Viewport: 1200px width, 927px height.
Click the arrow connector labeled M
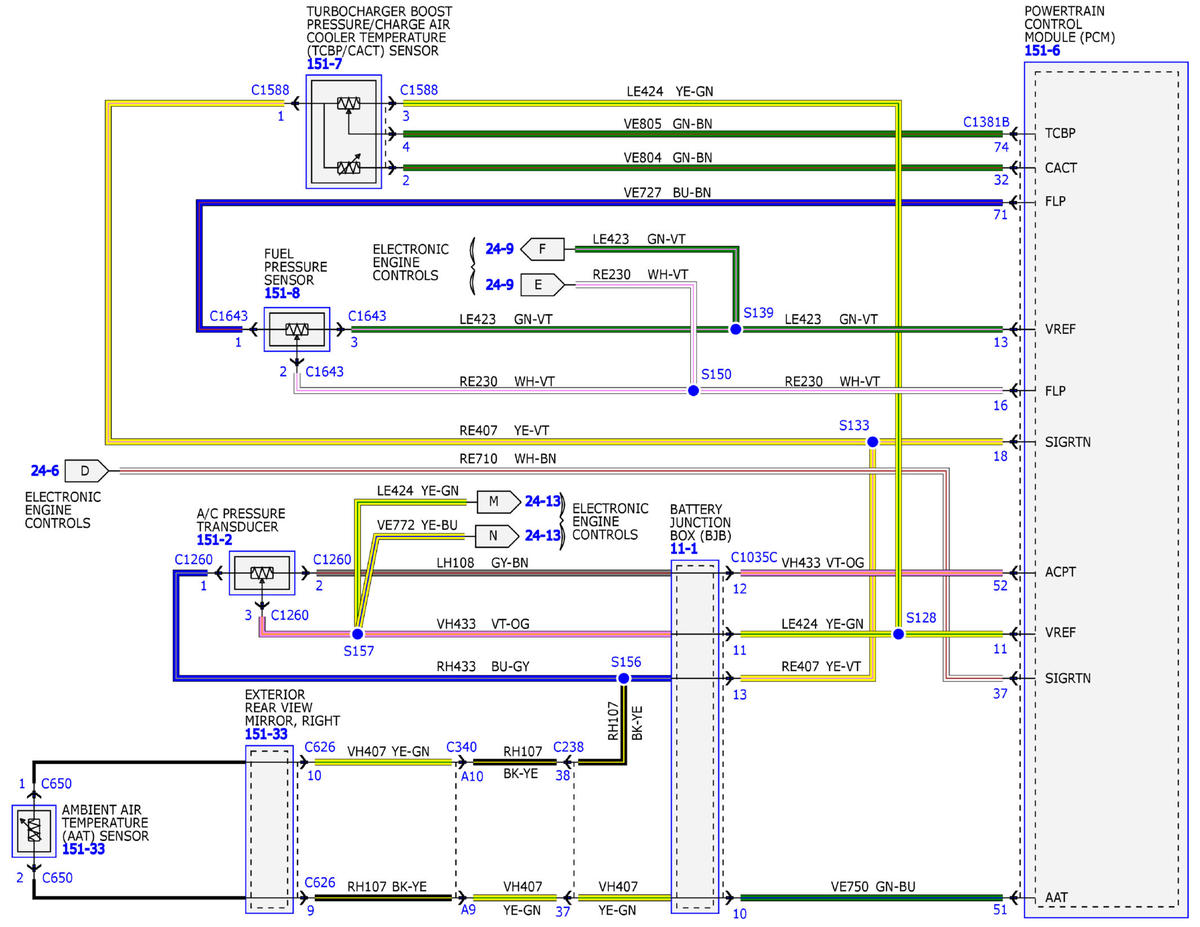click(497, 501)
